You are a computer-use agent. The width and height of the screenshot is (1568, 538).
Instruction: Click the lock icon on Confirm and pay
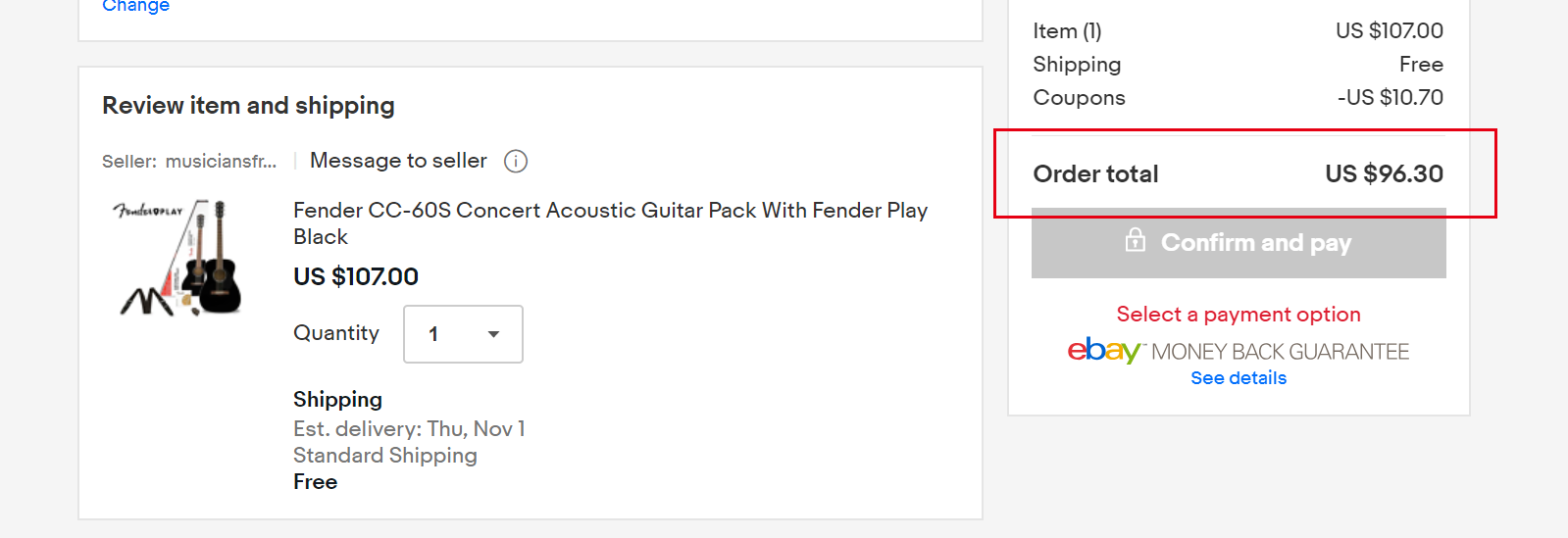coord(1135,239)
